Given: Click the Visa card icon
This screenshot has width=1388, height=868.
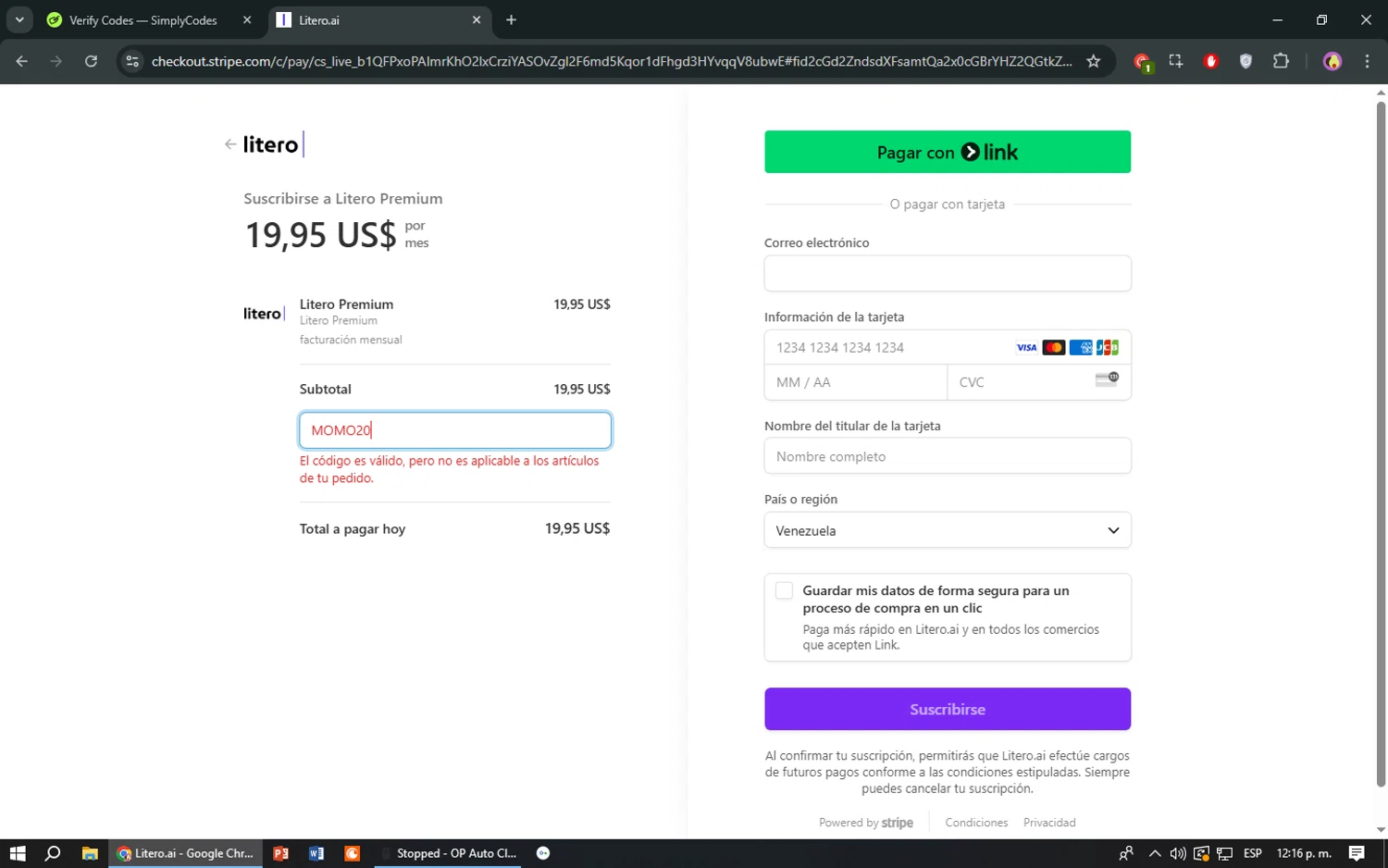Looking at the screenshot, I should [x=1027, y=348].
